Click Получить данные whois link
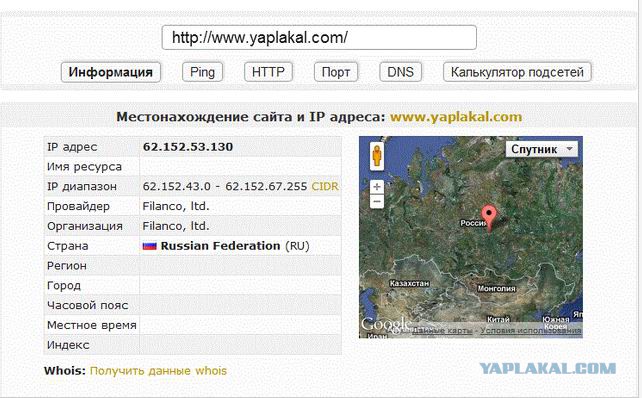642x398 pixels. 158,371
